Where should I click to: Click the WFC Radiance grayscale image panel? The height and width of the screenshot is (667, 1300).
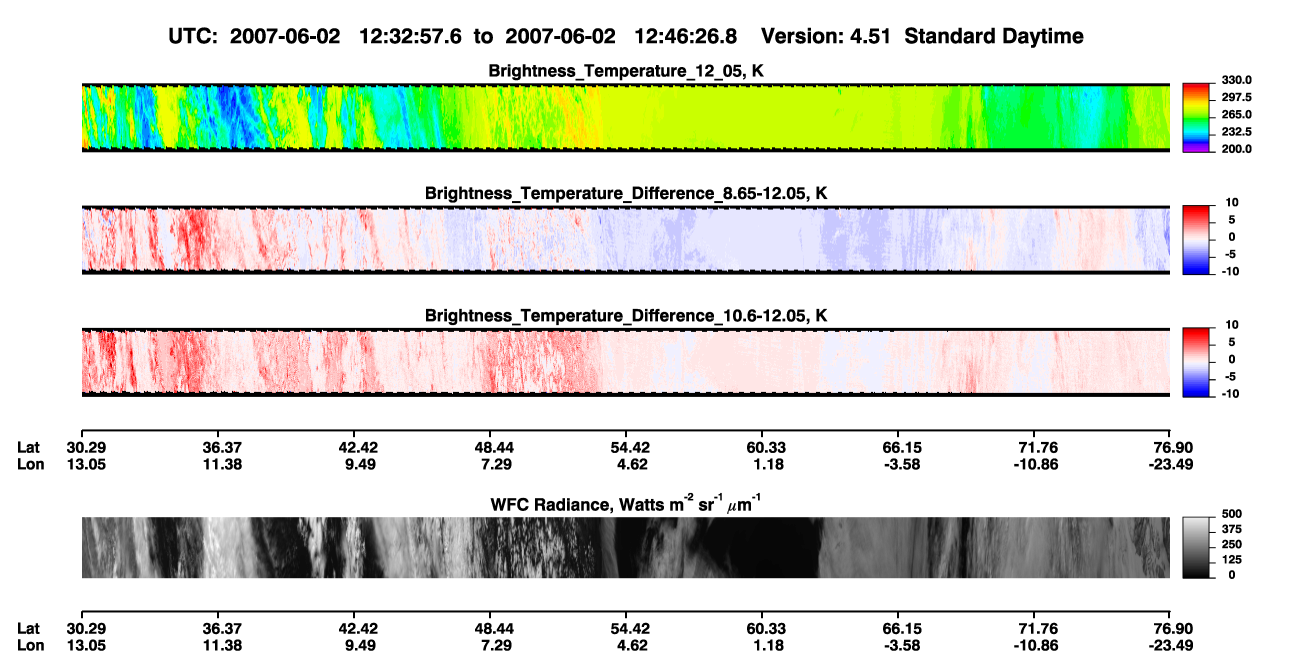pyautogui.click(x=625, y=547)
